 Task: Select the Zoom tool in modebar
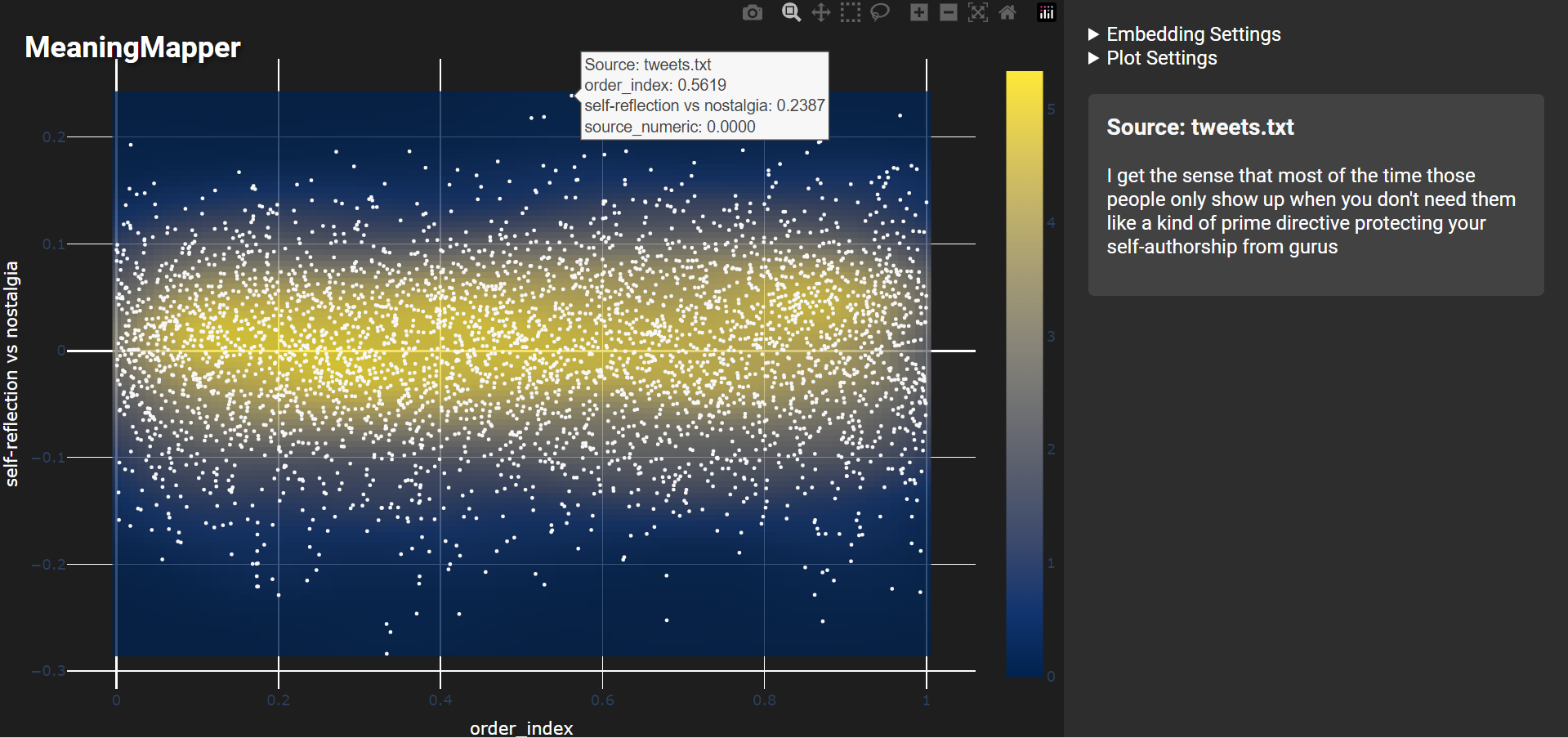click(x=791, y=12)
